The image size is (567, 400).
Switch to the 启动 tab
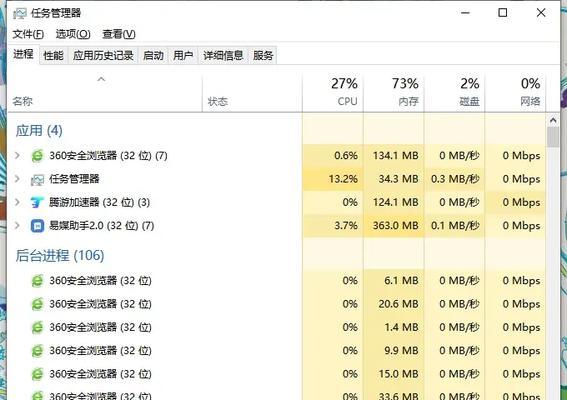point(153,56)
